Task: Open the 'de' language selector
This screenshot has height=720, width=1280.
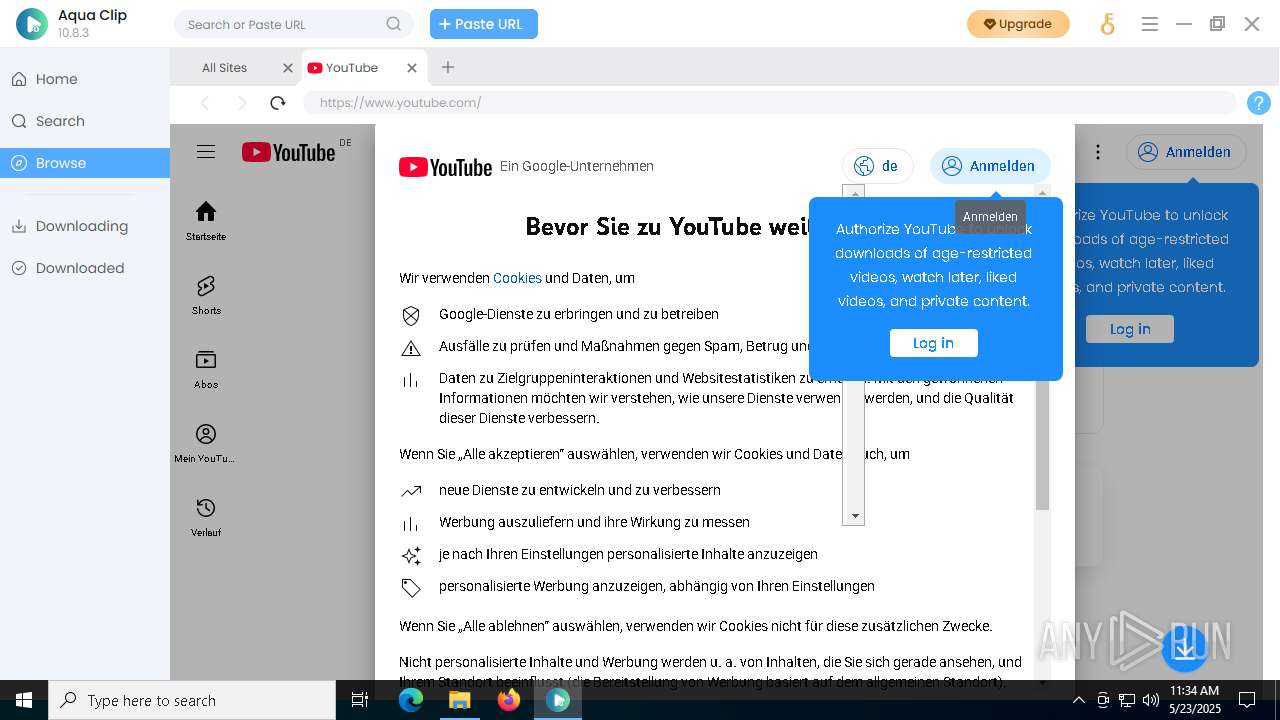Action: [x=877, y=166]
